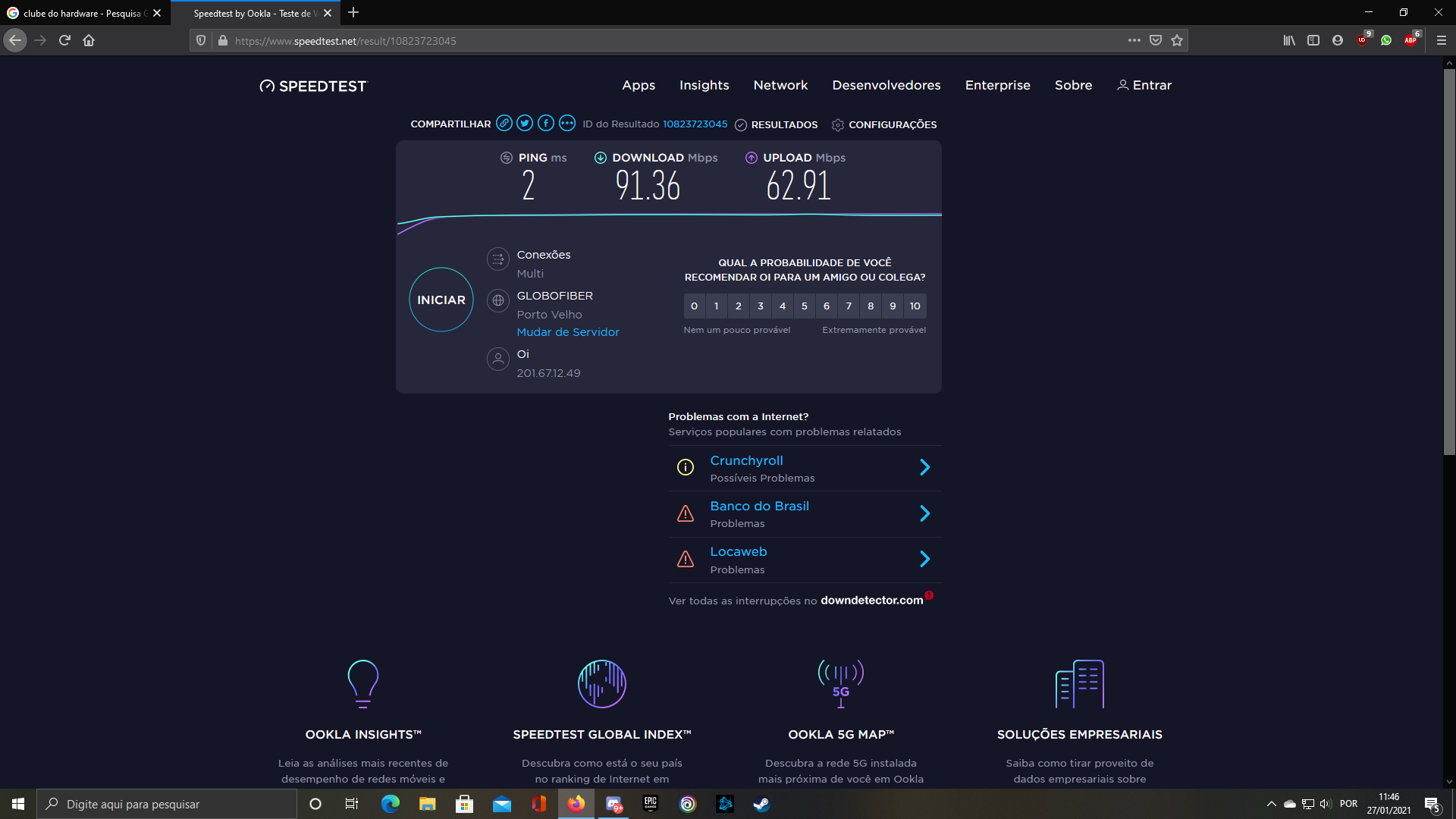Open the Adblock Plus extension
1456x819 pixels.
[x=1410, y=40]
